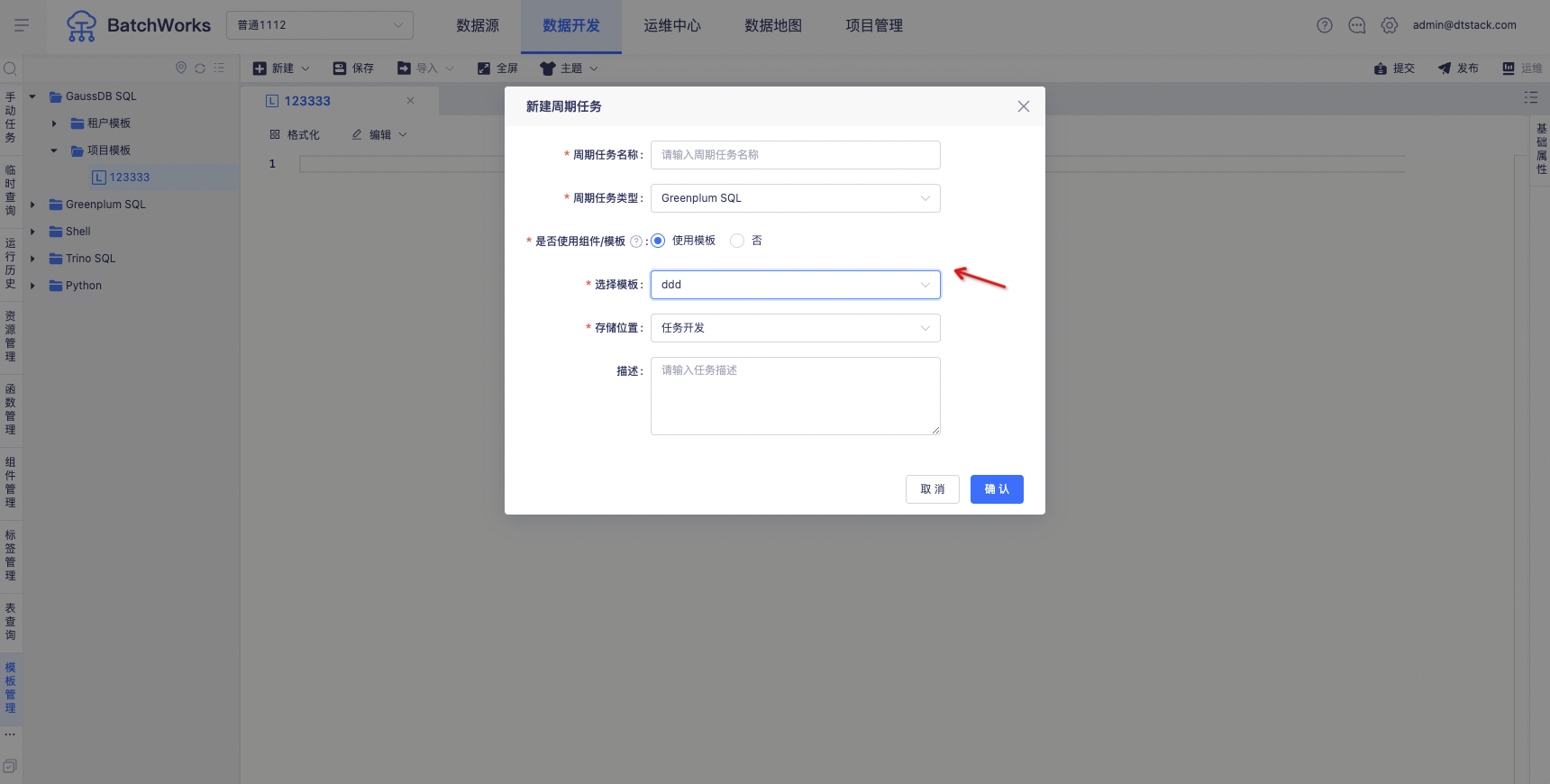Screen dimensions: 1550x784
Task: Open 手动任务 sidebar section
Action: click(11, 117)
